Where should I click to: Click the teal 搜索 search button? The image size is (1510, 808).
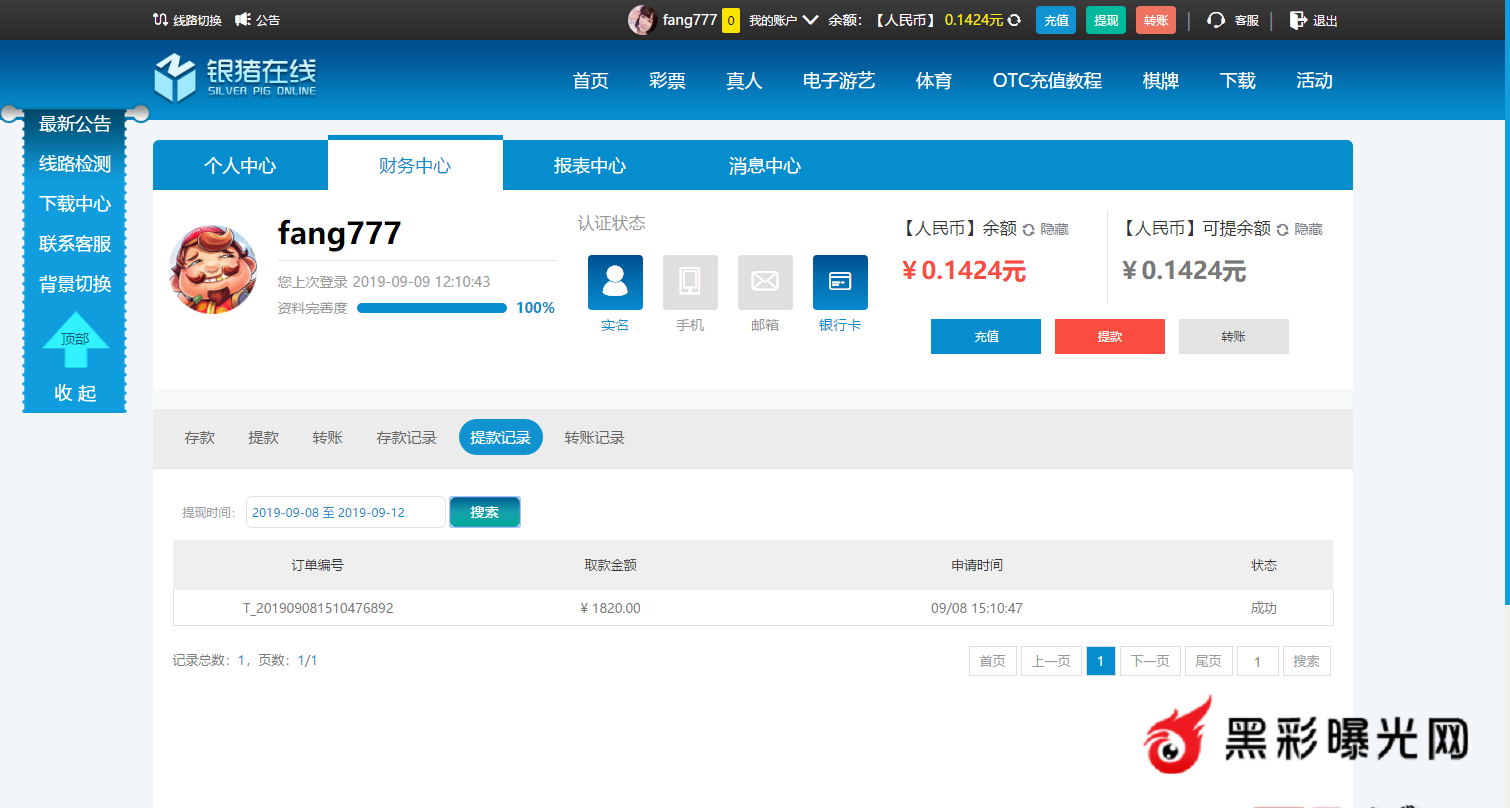pyautogui.click(x=485, y=512)
